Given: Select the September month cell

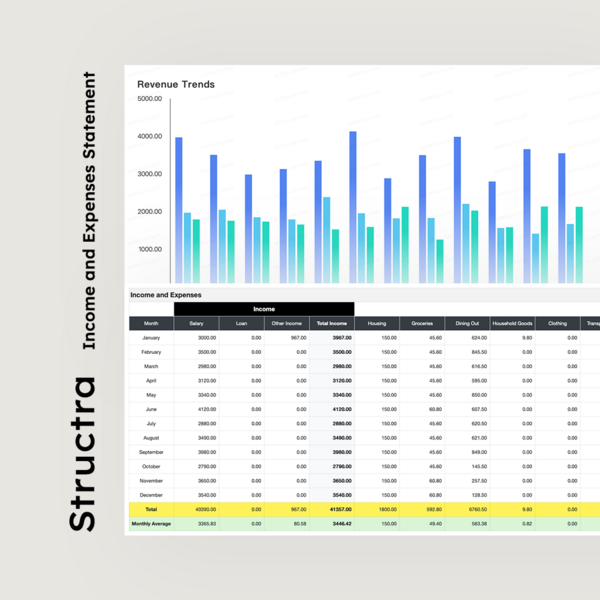Looking at the screenshot, I should [x=151, y=452].
